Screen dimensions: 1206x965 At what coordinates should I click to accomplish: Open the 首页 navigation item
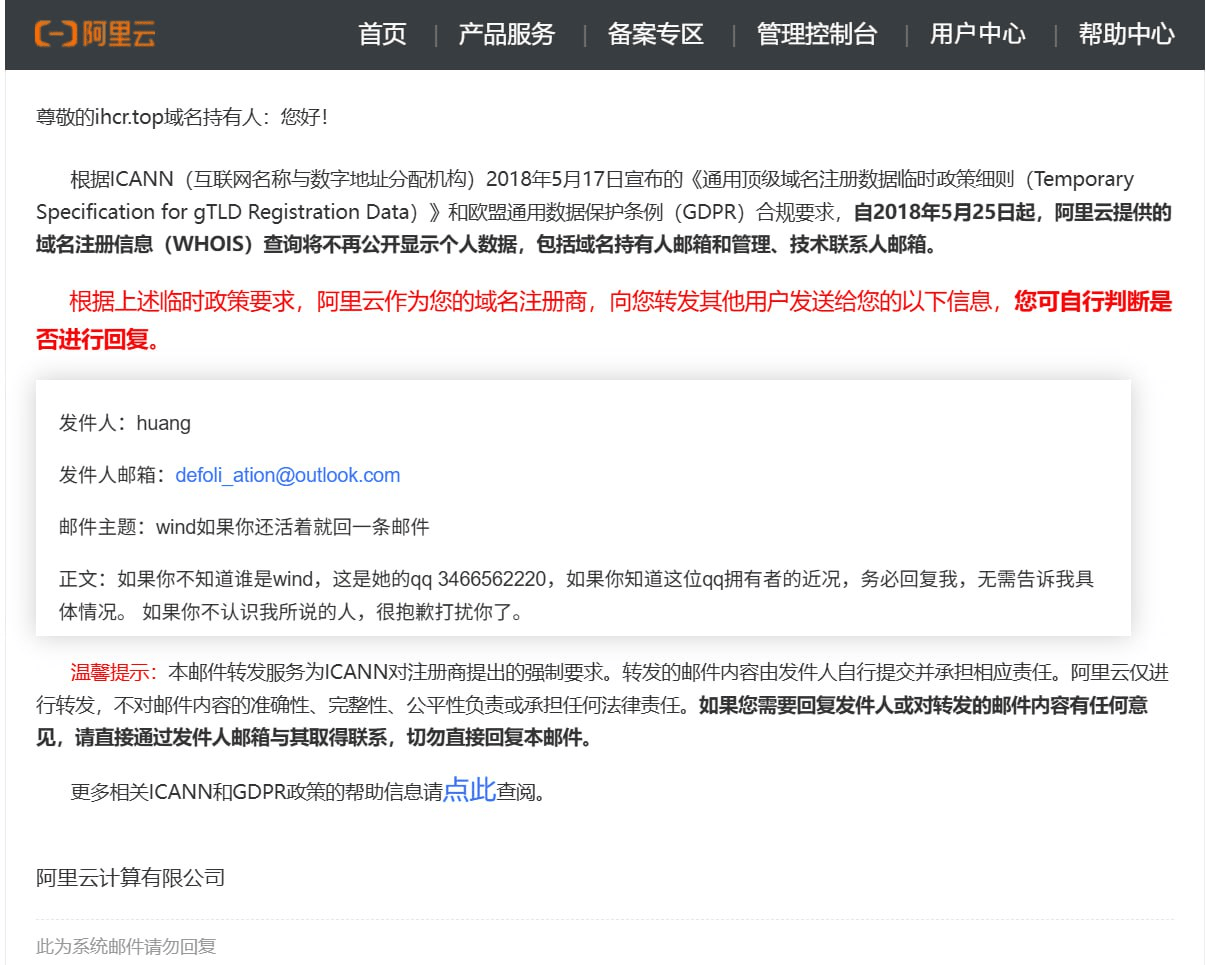(383, 34)
